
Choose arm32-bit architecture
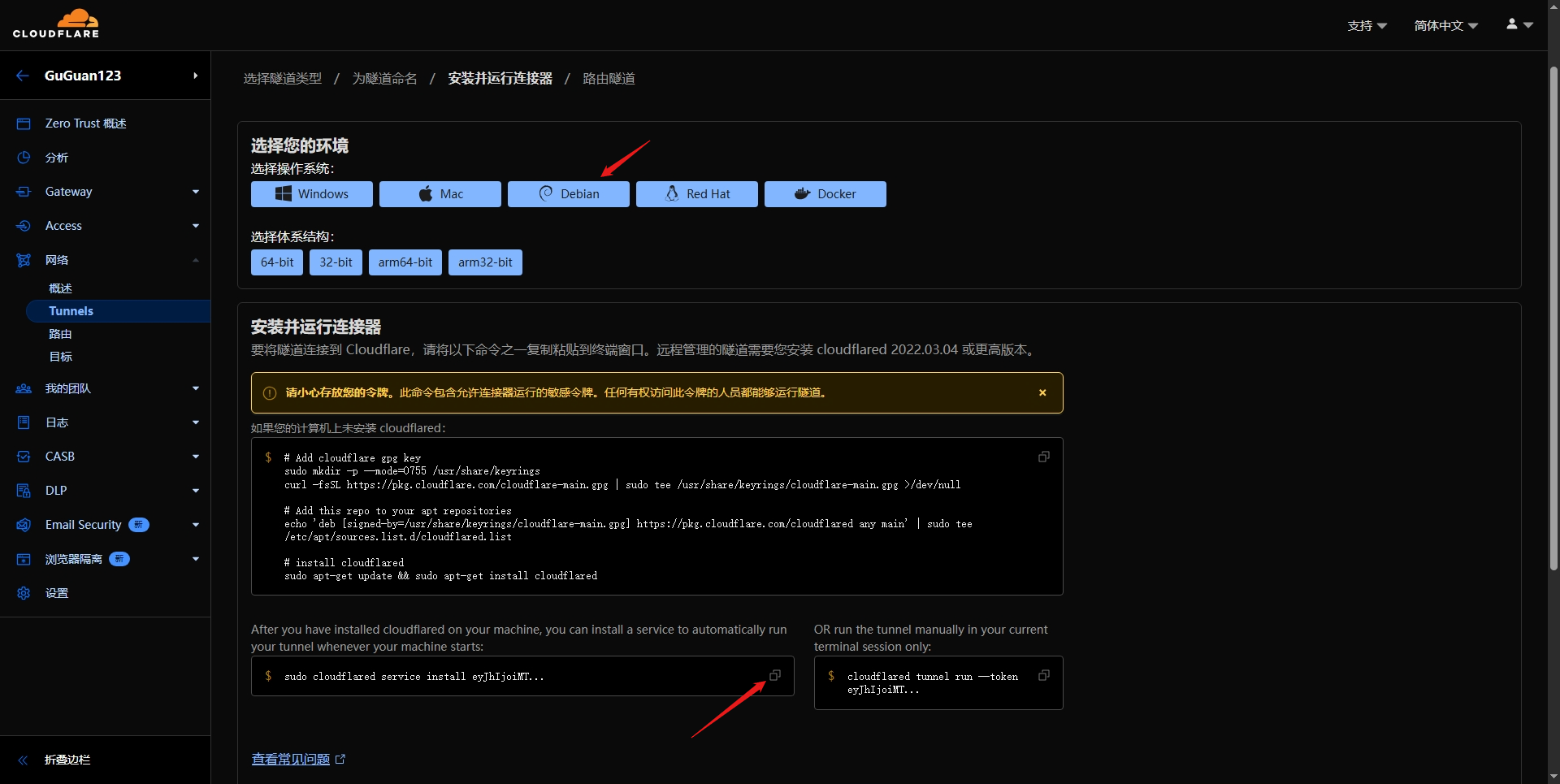[x=485, y=262]
